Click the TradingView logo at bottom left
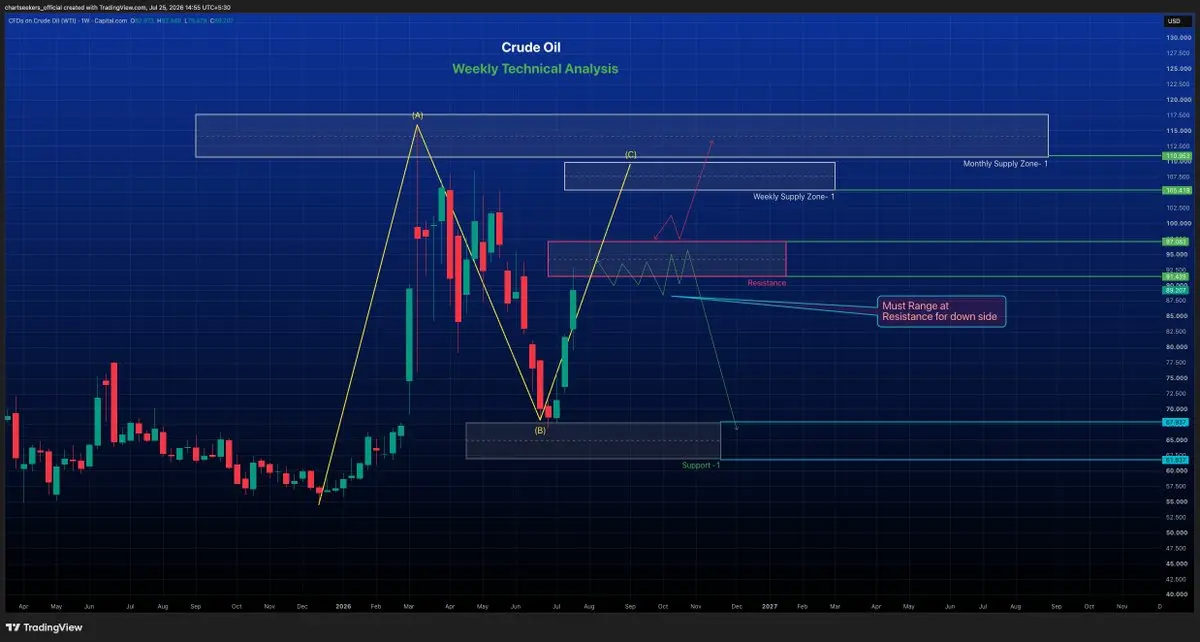The image size is (1200, 642). (43, 627)
